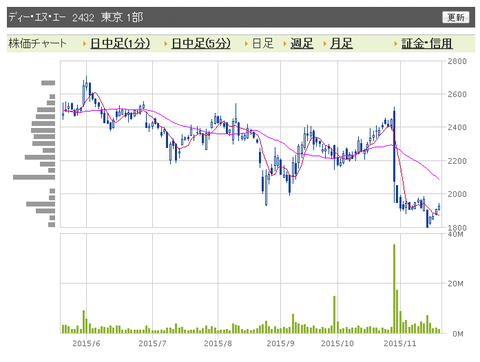Image resolution: width=480 pixels, height=362 pixels.
Task: Click the 20M volume axis label
Action: pyautogui.click(x=455, y=284)
